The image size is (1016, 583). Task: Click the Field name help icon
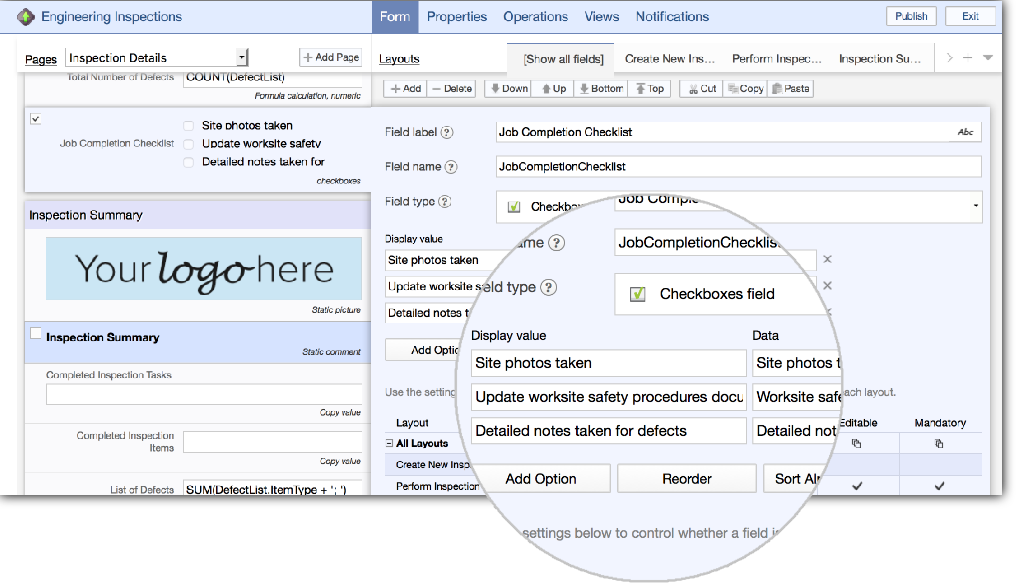tap(451, 167)
